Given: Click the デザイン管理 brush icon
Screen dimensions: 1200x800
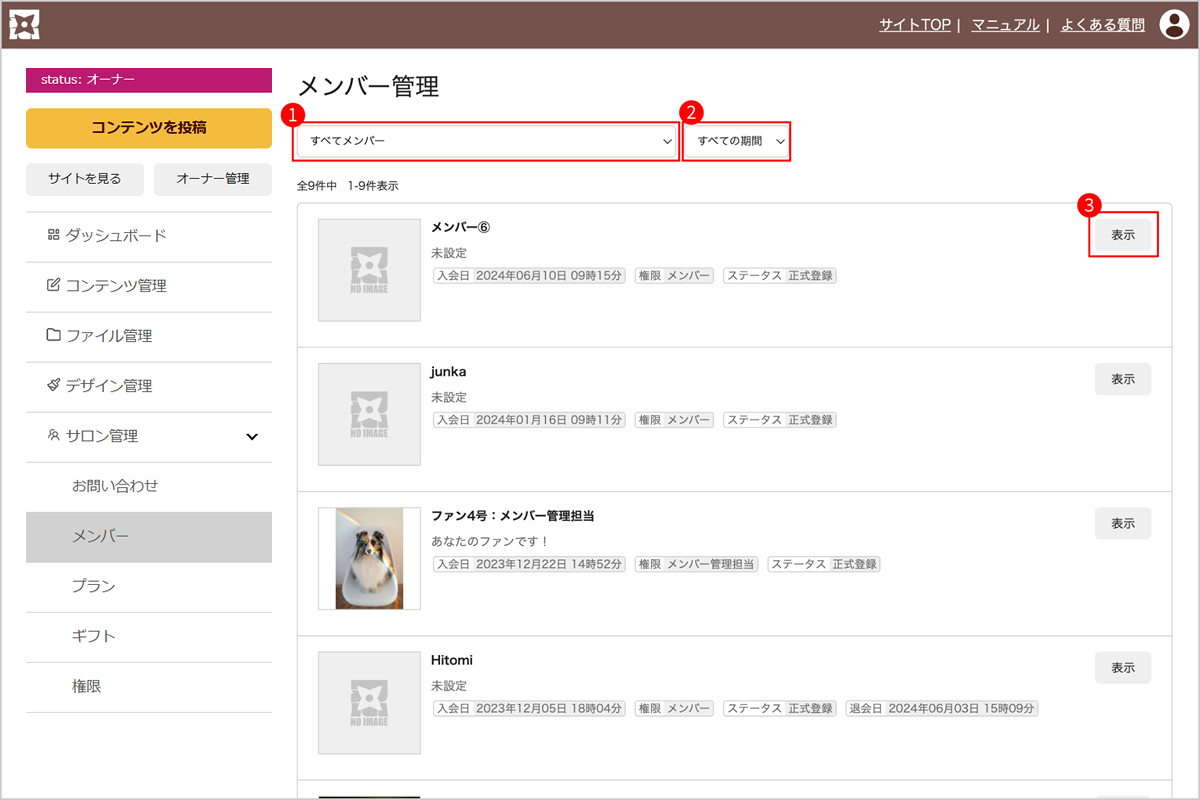Looking at the screenshot, I should pyautogui.click(x=54, y=386).
